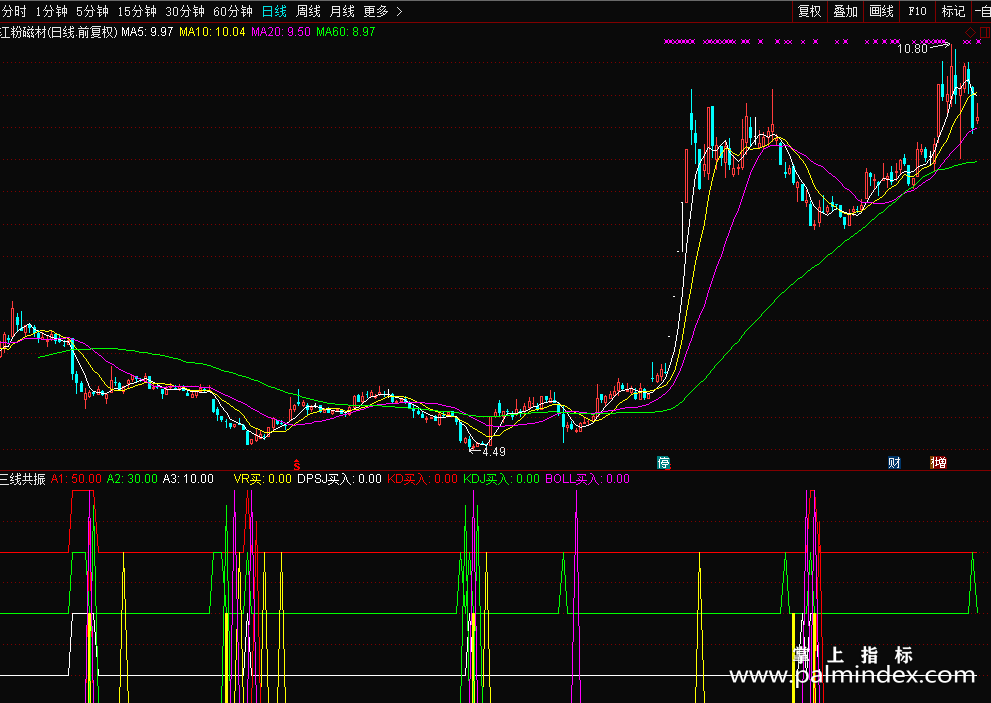Activate the 画线 drawing tools button
This screenshot has height=703, width=991.
[x=881, y=11]
